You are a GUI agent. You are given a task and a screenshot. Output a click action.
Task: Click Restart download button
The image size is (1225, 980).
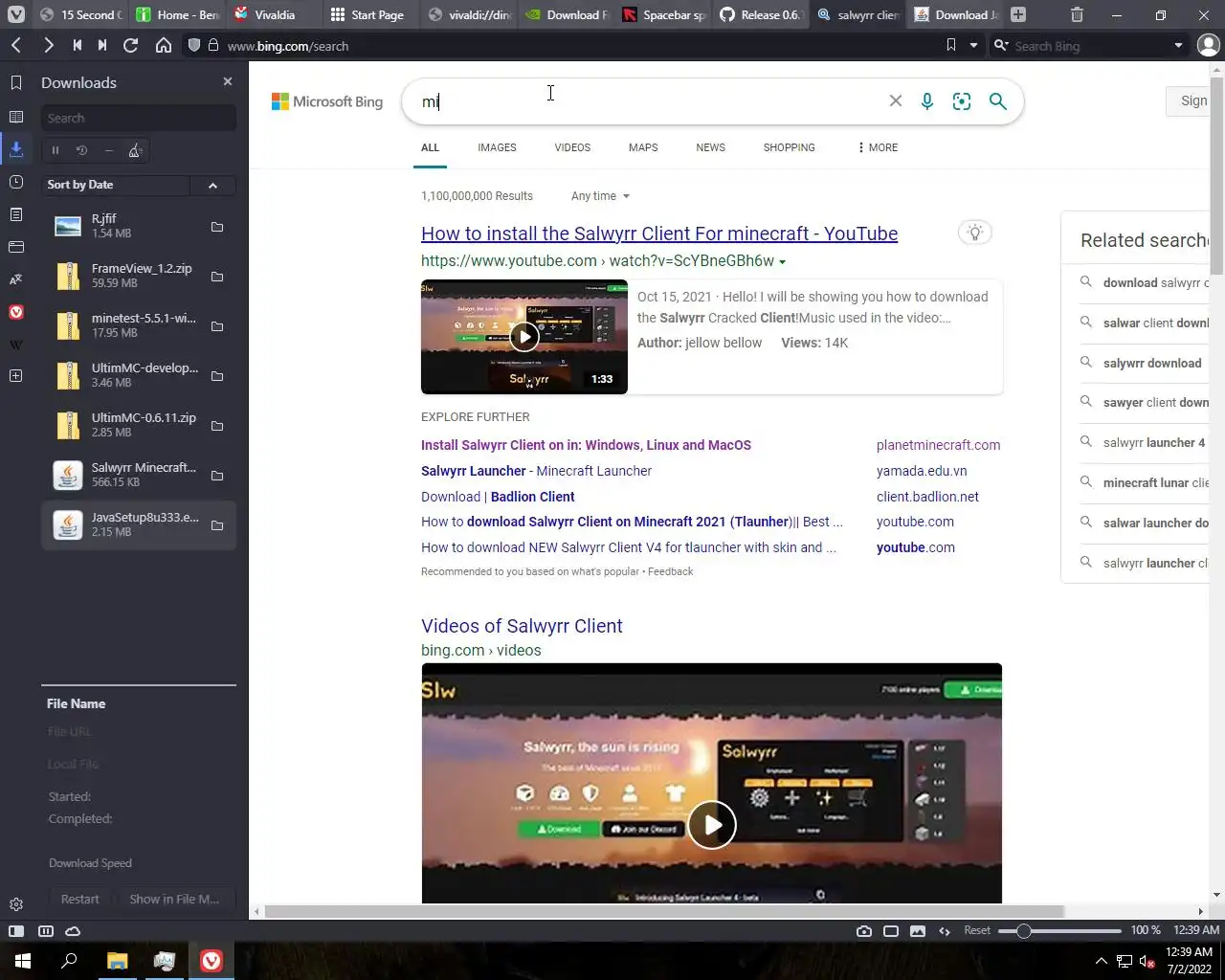(x=80, y=900)
